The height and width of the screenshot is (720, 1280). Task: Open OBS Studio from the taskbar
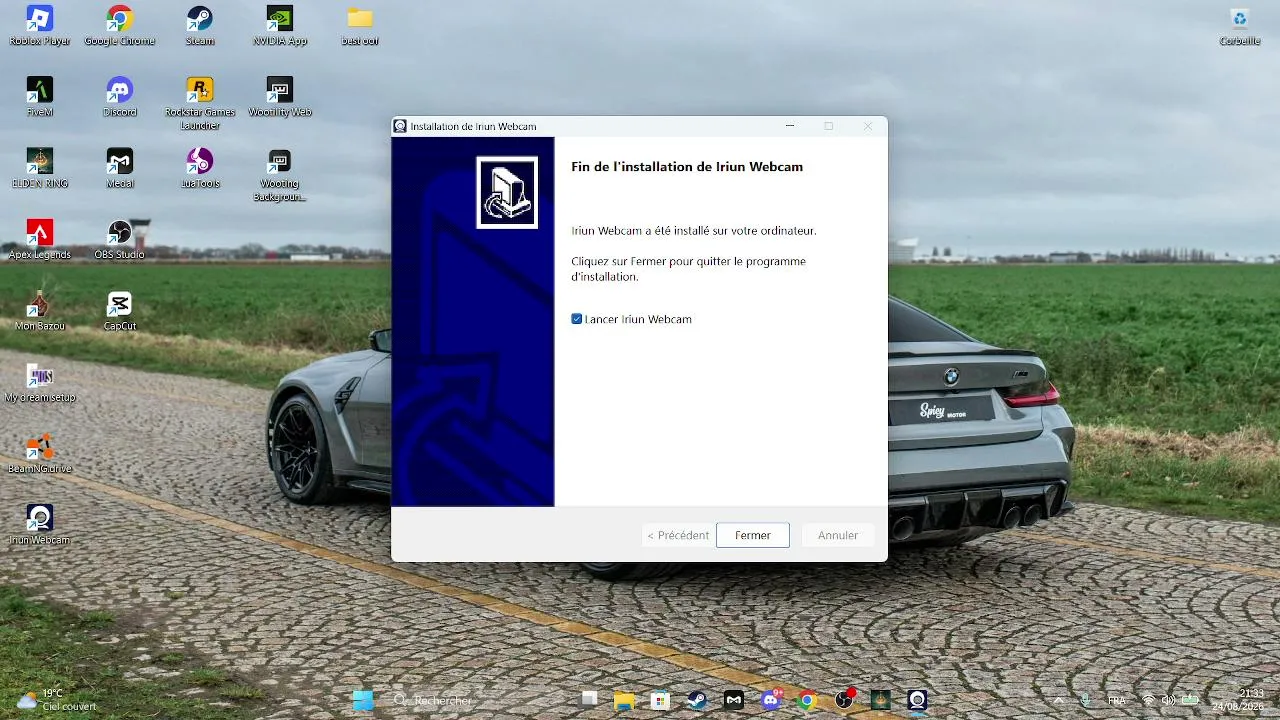pos(844,700)
